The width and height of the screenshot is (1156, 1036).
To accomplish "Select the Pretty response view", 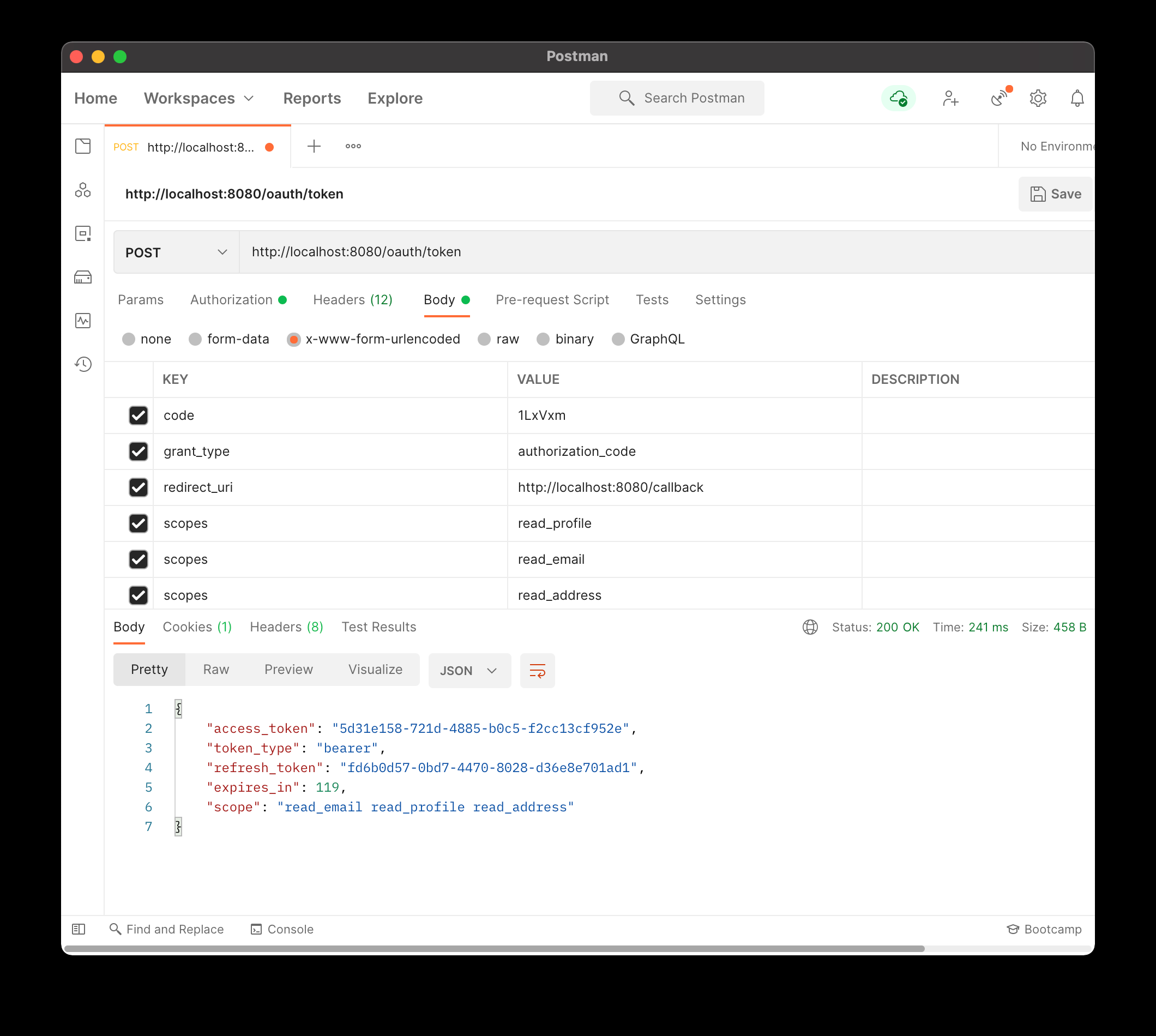I will 149,670.
